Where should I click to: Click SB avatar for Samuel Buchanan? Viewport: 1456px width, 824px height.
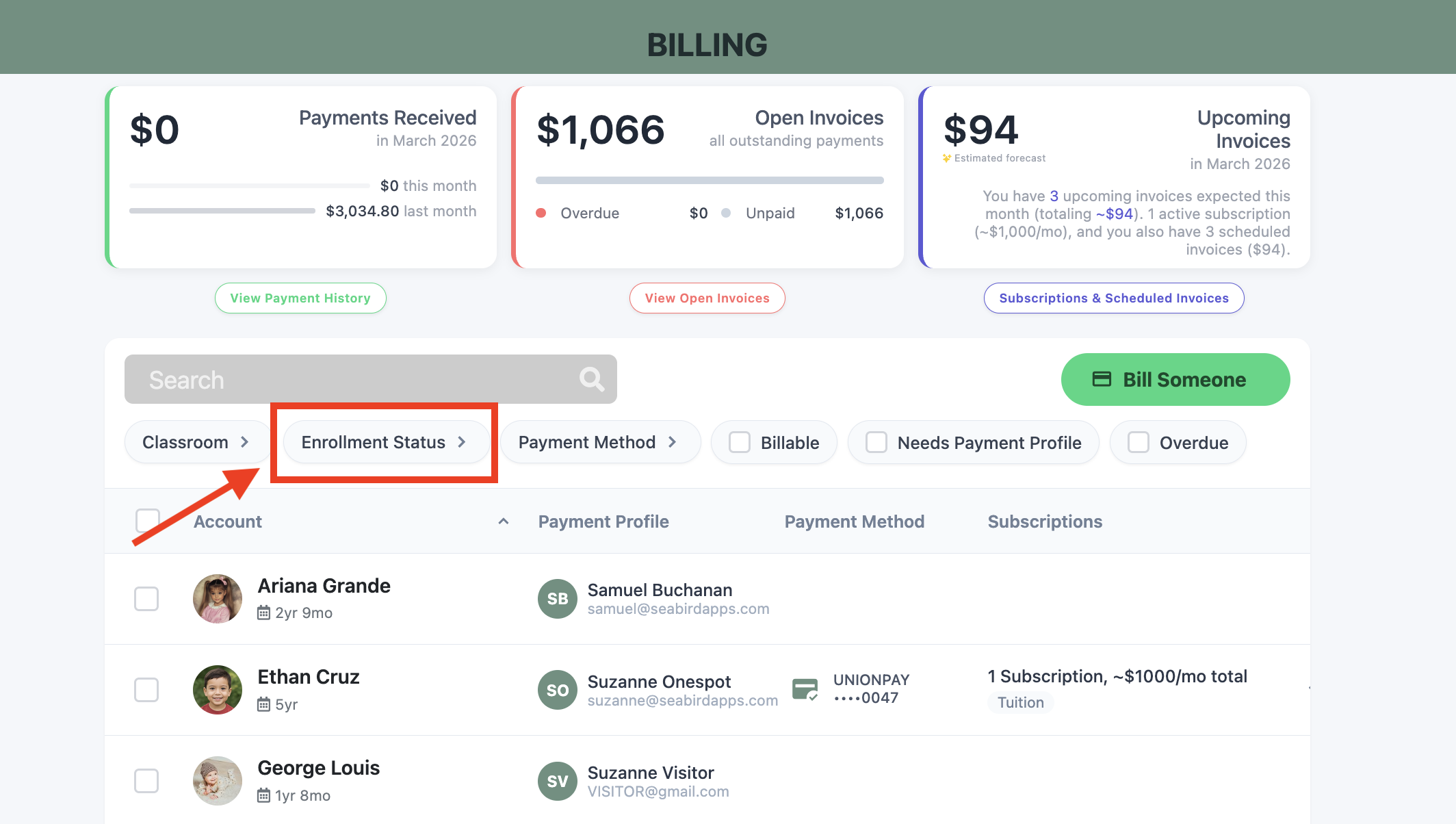(557, 599)
